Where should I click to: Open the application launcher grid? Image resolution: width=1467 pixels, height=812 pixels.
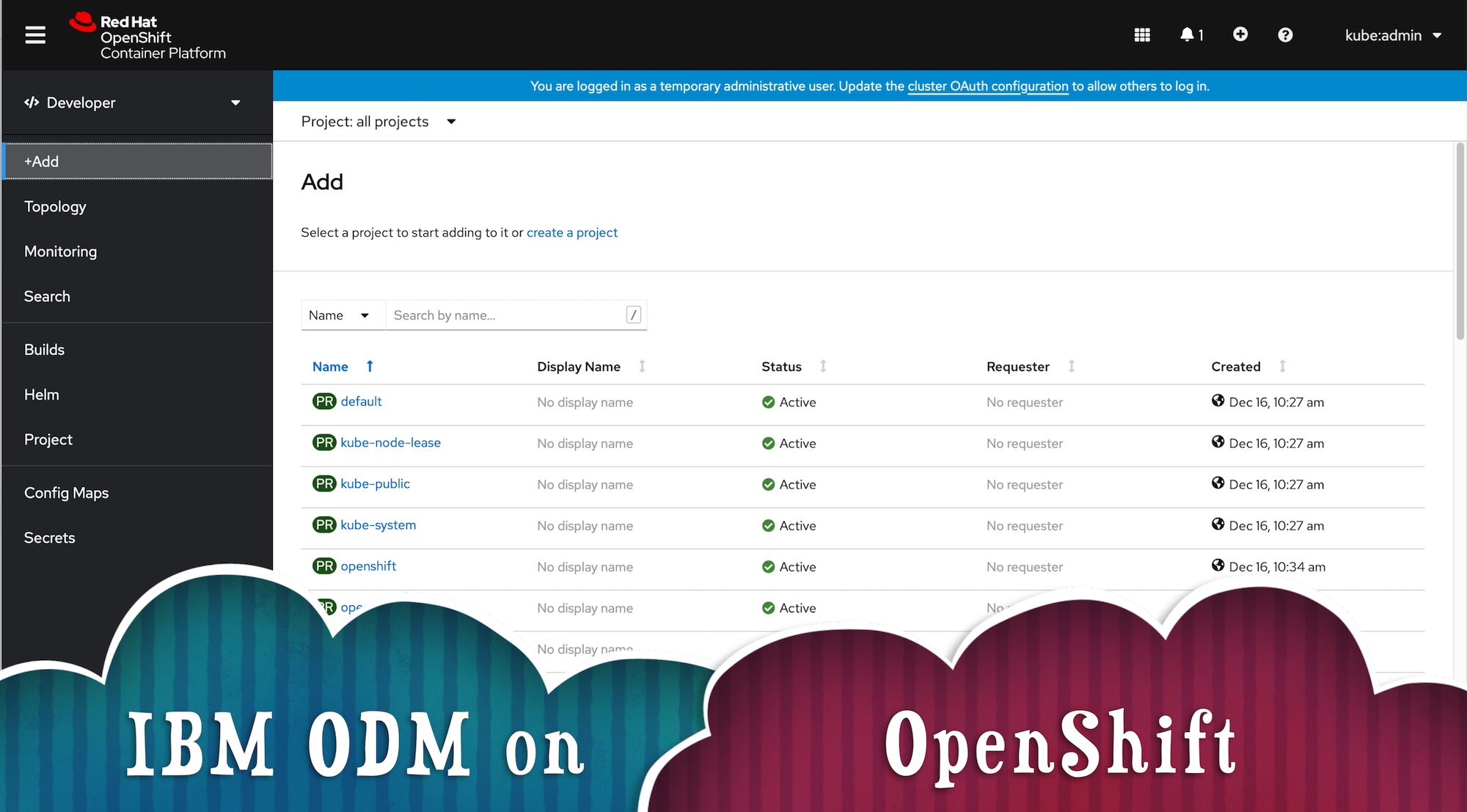click(x=1142, y=34)
